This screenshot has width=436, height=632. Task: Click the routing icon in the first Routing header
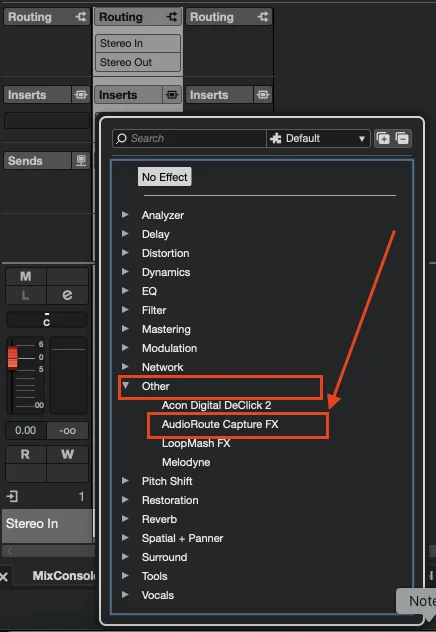81,17
